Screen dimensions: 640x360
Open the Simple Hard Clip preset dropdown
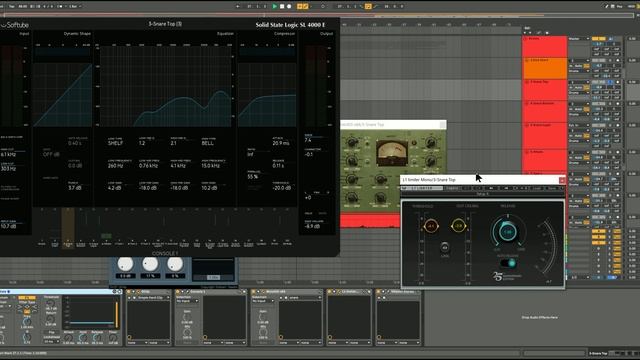(153, 298)
